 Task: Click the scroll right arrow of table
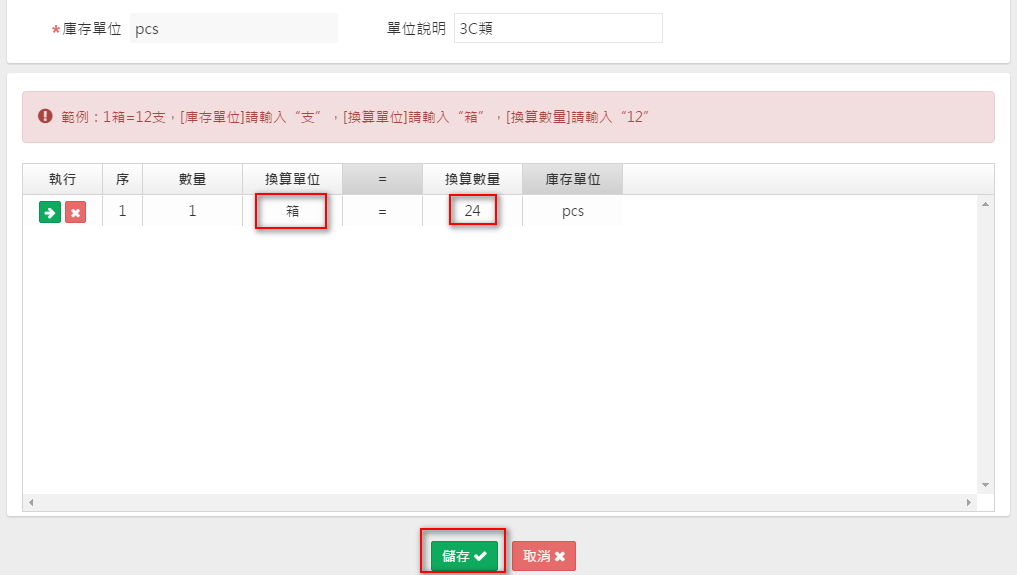[x=969, y=502]
